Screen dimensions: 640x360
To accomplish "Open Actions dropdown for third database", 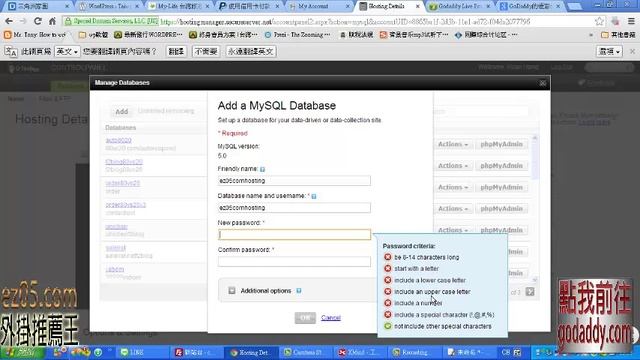I will pyautogui.click(x=453, y=187).
